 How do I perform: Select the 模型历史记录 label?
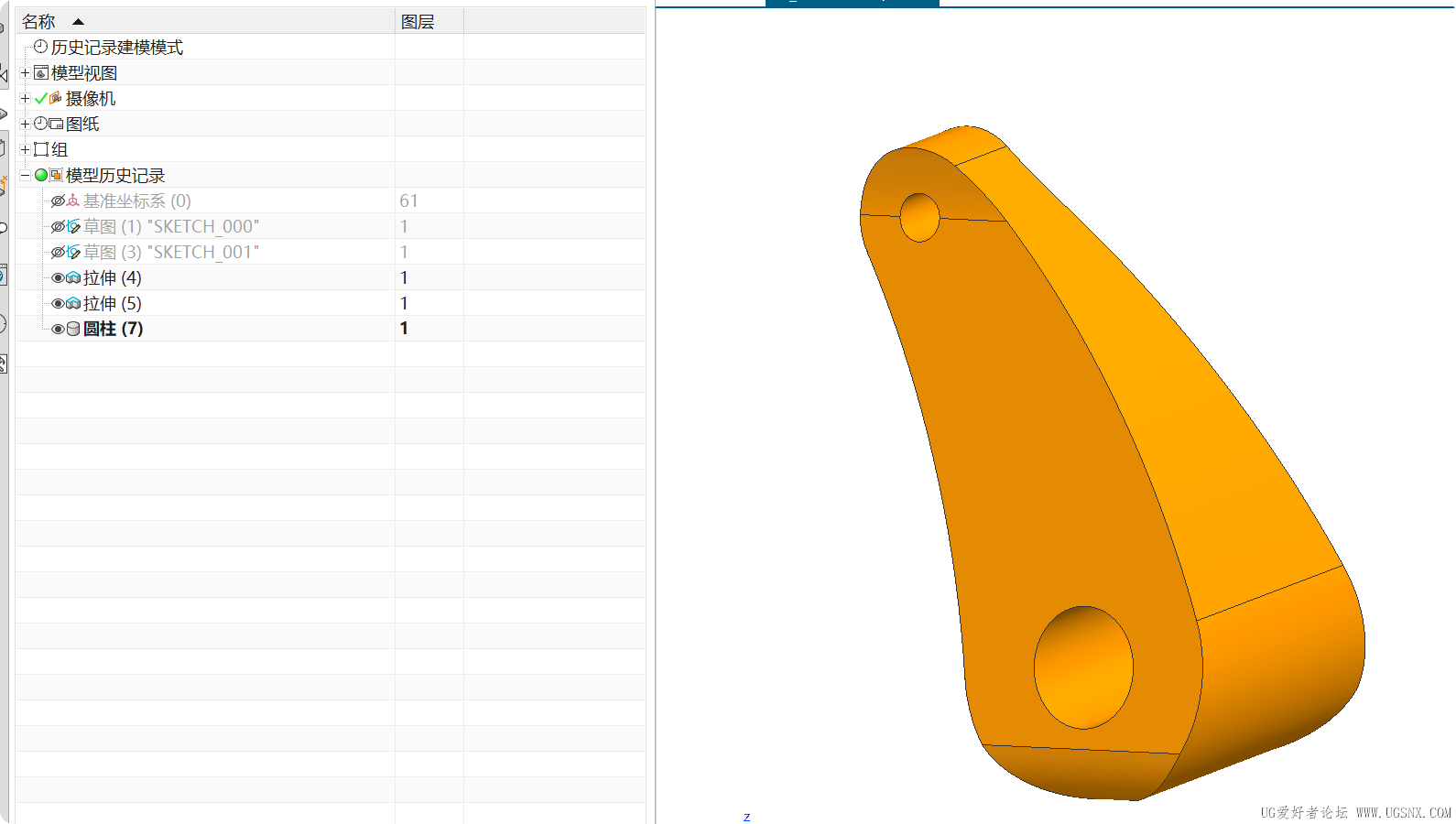click(115, 175)
